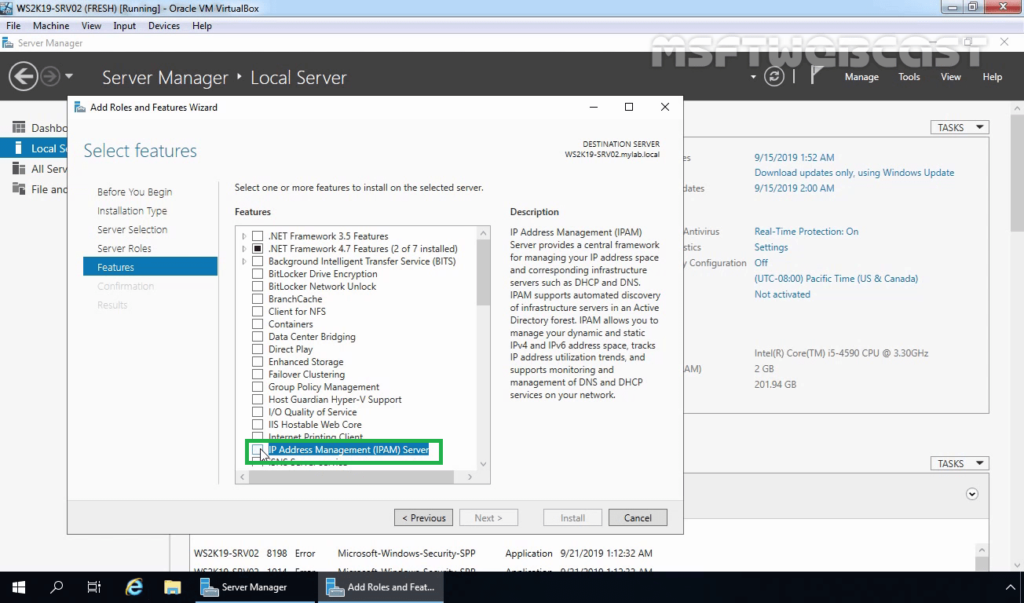Open the Manage menu in Server Manager
The width and height of the screenshot is (1024, 603).
(861, 76)
